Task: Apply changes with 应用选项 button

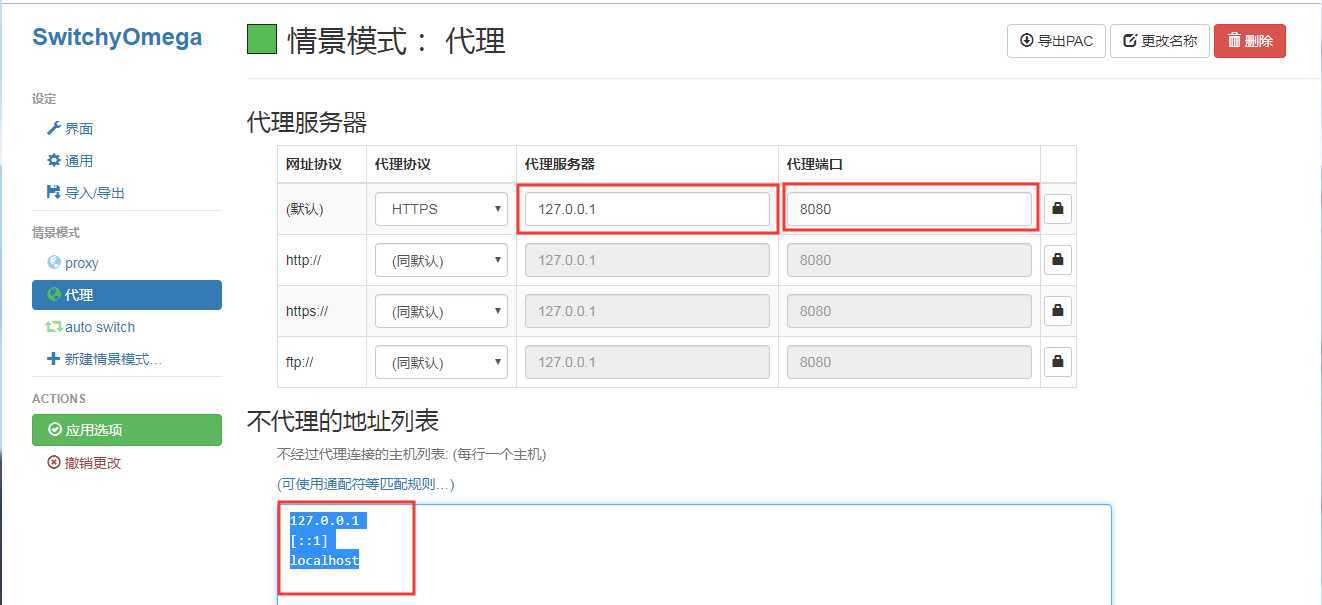Action: click(127, 430)
